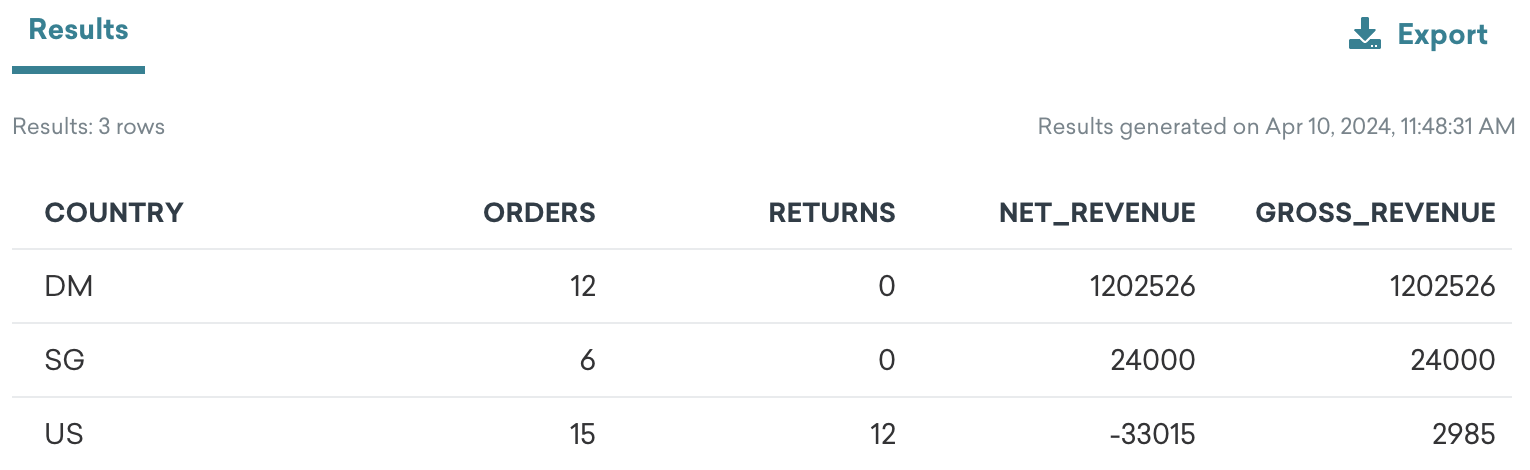Image resolution: width=1530 pixels, height=470 pixels.
Task: Click the DM orders value 12
Action: point(580,287)
